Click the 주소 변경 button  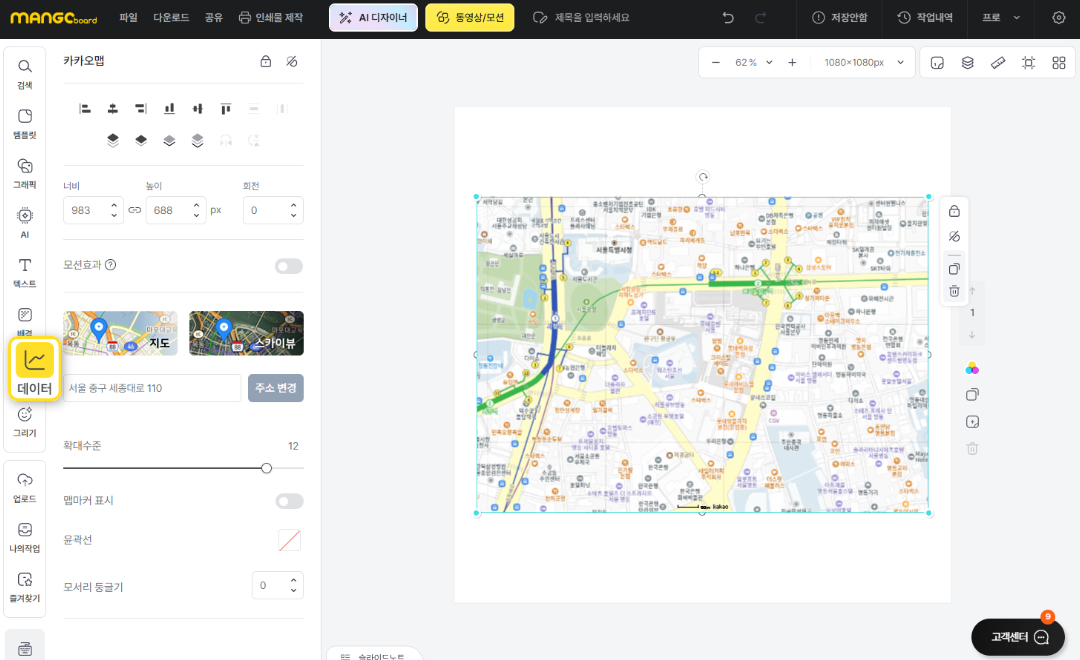[275, 388]
